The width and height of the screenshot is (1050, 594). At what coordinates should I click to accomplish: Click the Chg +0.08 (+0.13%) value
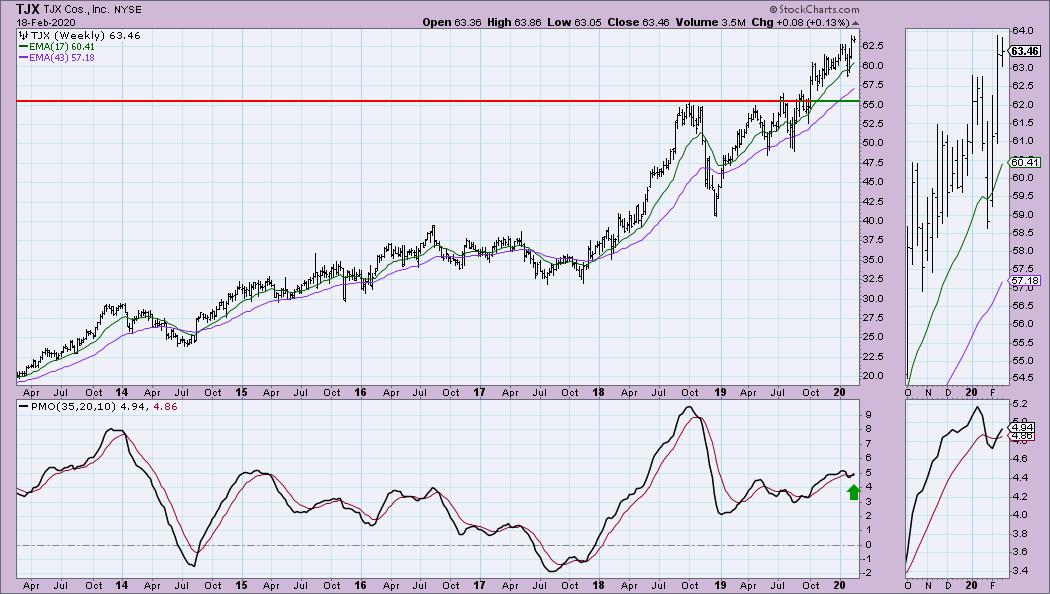pos(801,22)
